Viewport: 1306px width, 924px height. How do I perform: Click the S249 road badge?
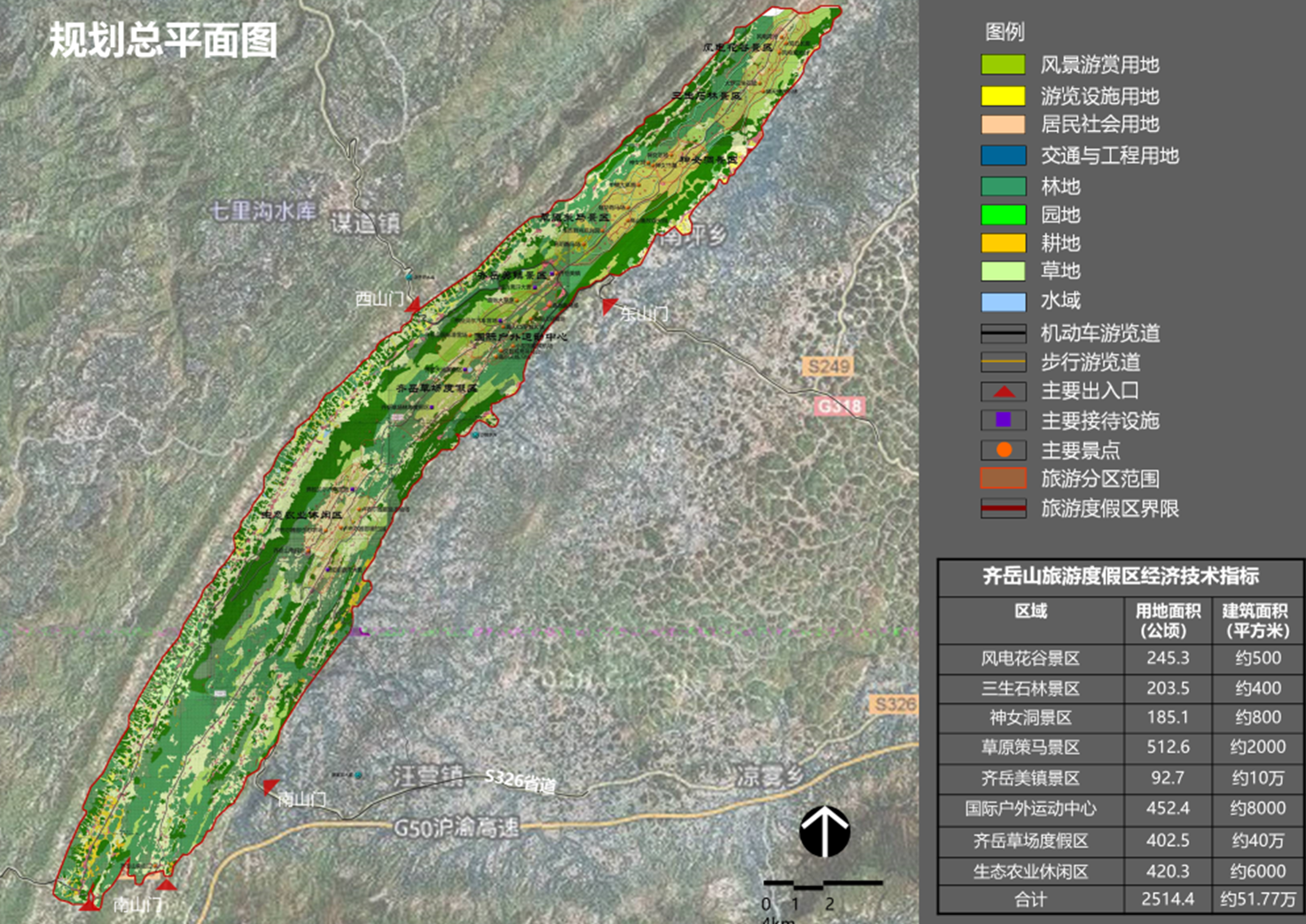[x=828, y=366]
